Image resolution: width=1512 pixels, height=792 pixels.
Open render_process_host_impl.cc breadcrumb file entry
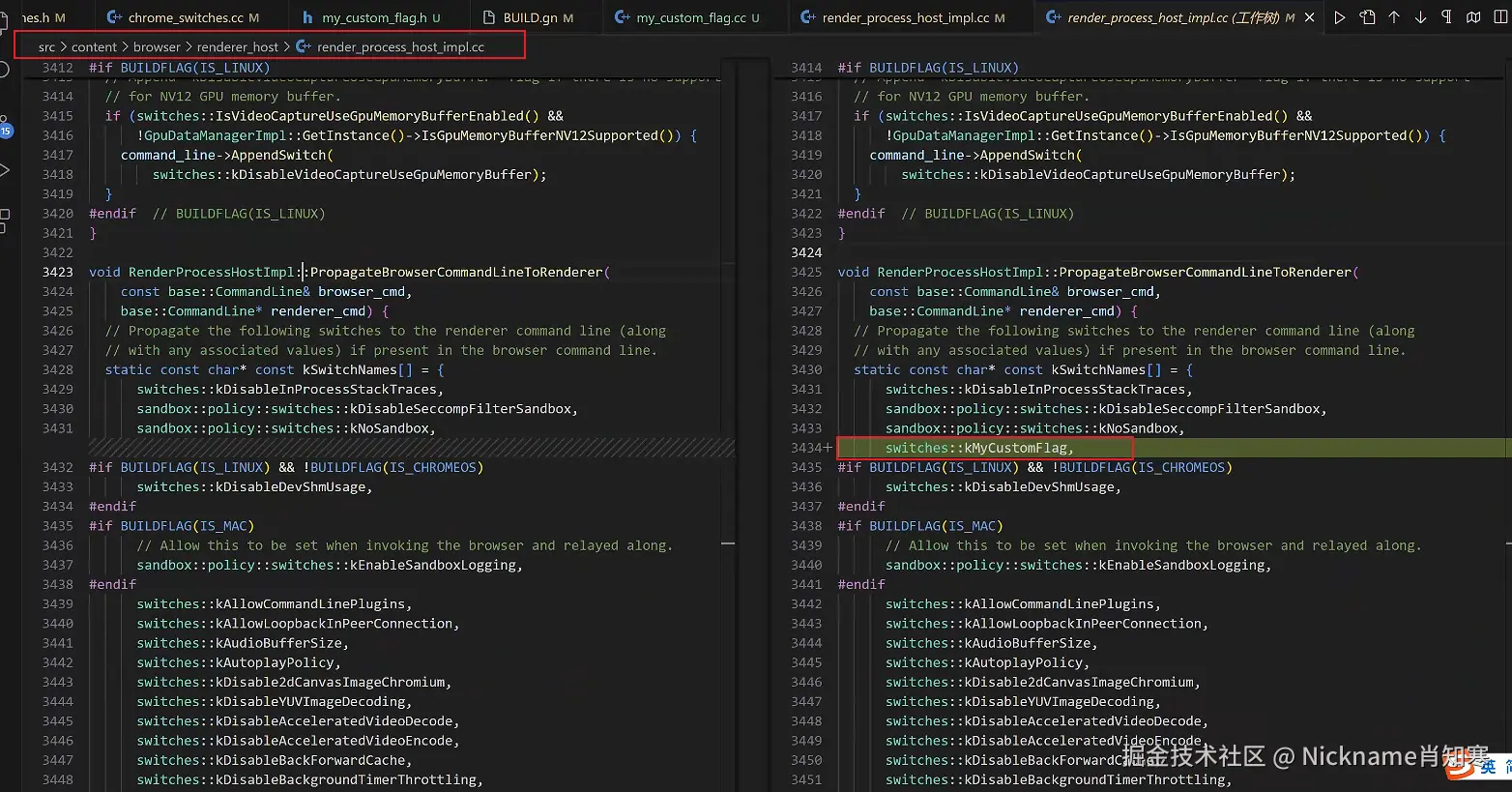coord(391,46)
